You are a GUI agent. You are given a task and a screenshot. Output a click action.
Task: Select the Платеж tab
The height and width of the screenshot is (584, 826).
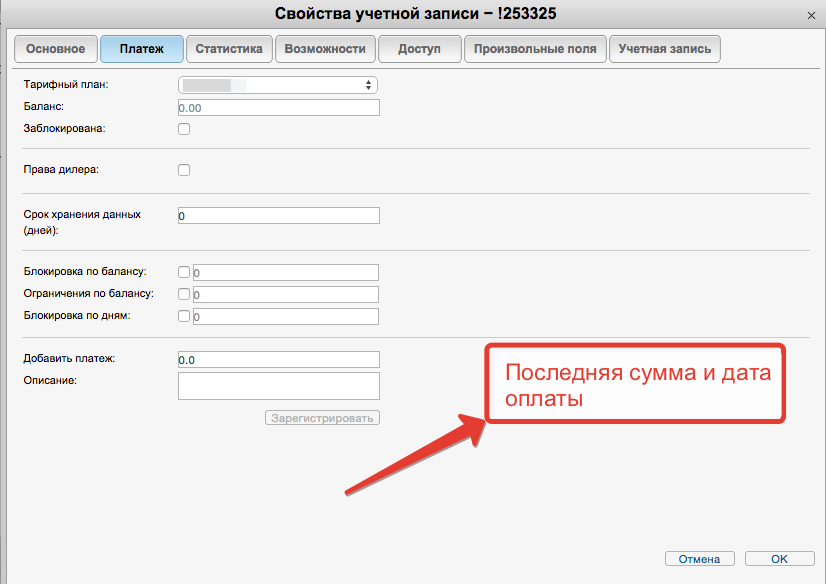click(142, 49)
